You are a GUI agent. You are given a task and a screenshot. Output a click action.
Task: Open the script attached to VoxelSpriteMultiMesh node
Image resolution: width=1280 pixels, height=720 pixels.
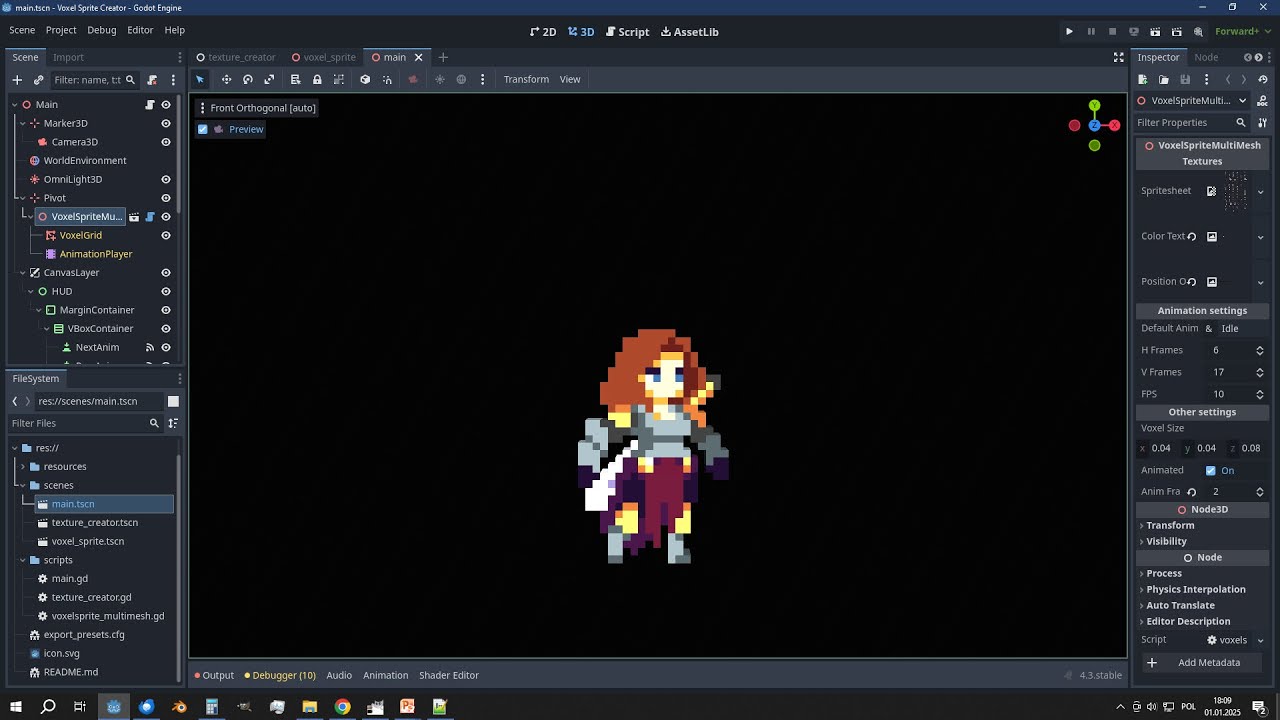tap(150, 216)
